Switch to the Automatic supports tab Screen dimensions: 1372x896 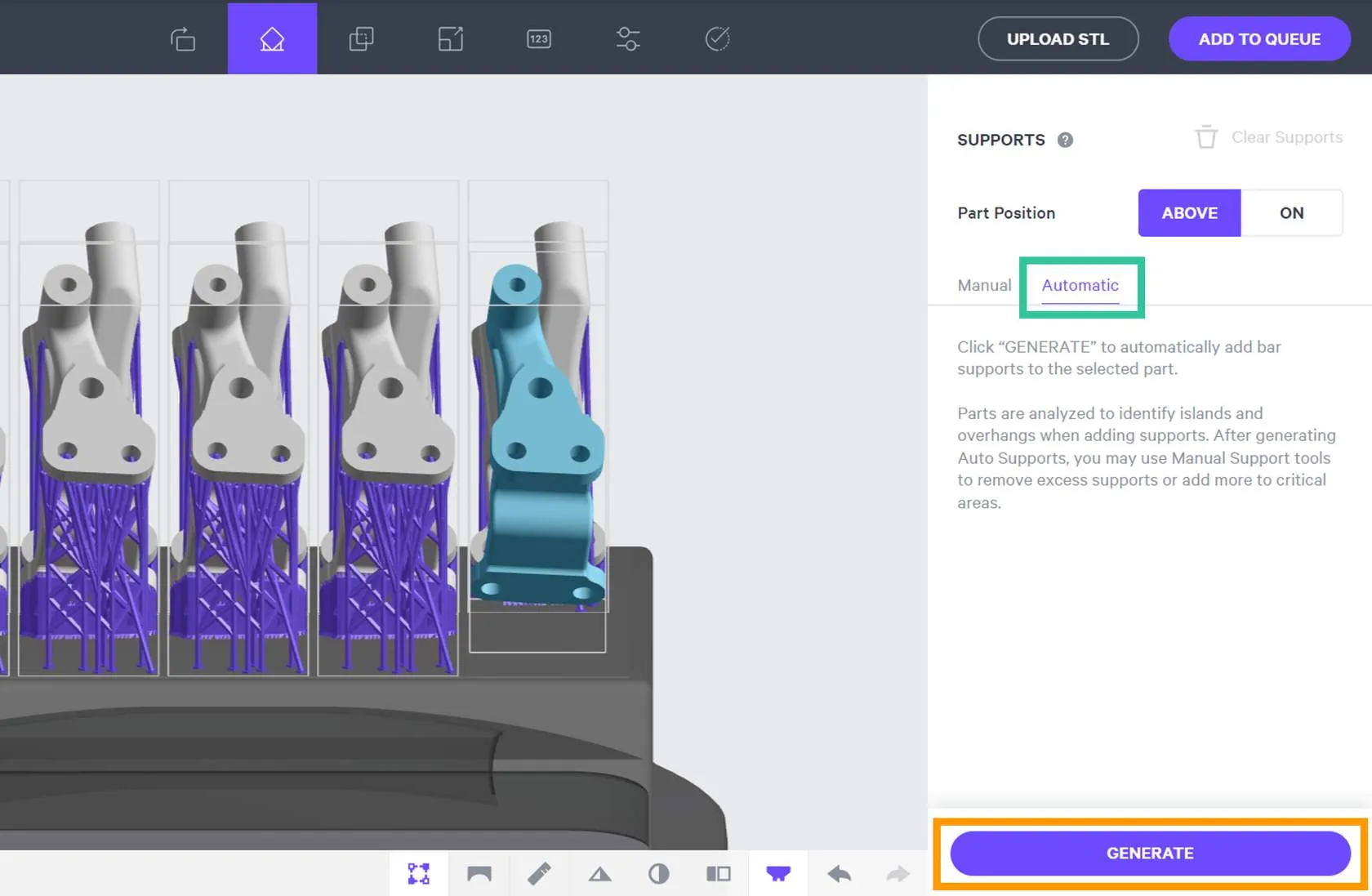(1080, 285)
